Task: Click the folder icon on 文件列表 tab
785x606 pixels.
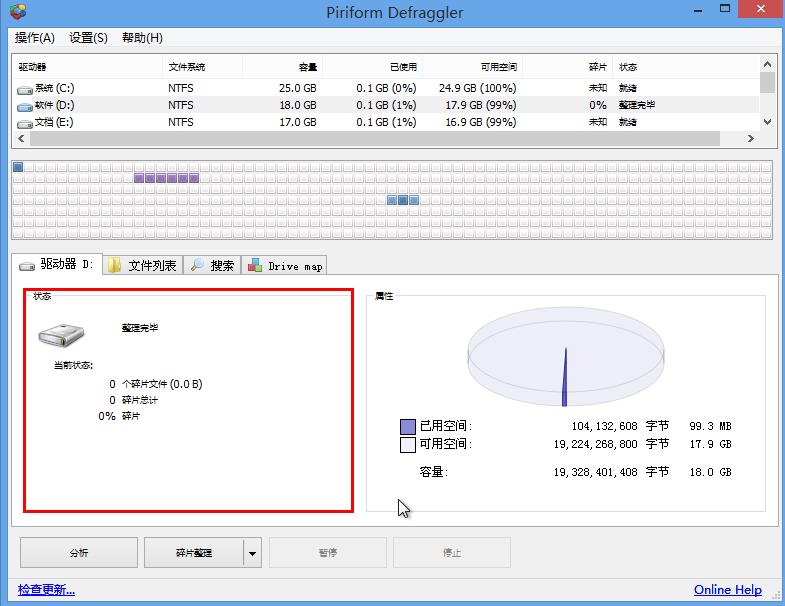Action: pos(115,265)
